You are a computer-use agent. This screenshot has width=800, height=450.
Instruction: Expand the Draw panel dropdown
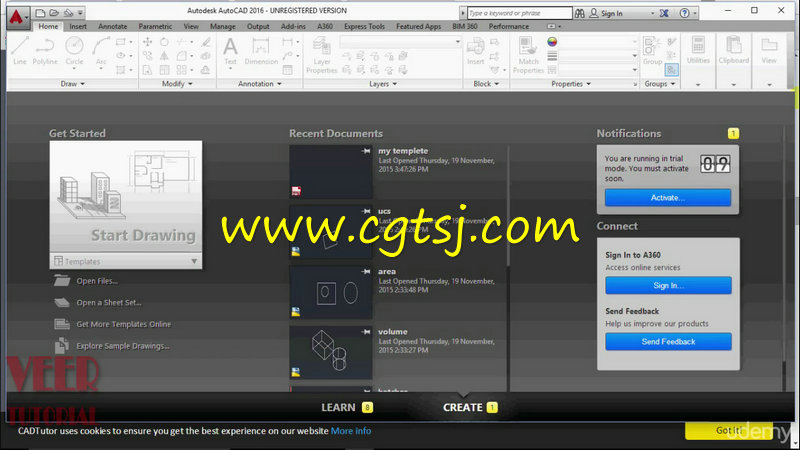pyautogui.click(x=72, y=84)
